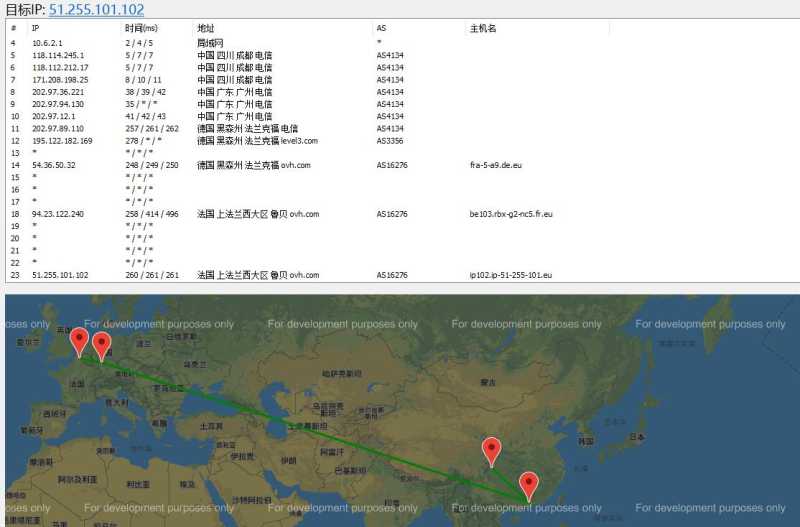Click the AS16276 cell in hop 23
The height and width of the screenshot is (527, 800).
click(x=392, y=275)
